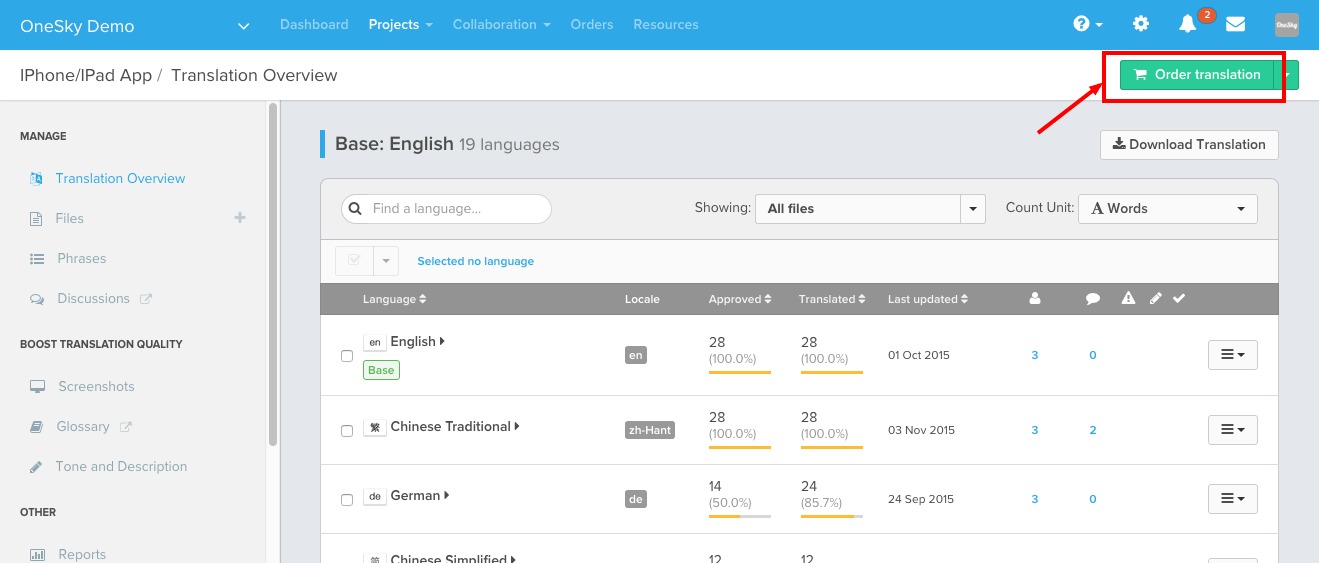1319x563 pixels.
Task: Click the comments speech bubble column icon
Action: [x=1093, y=298]
